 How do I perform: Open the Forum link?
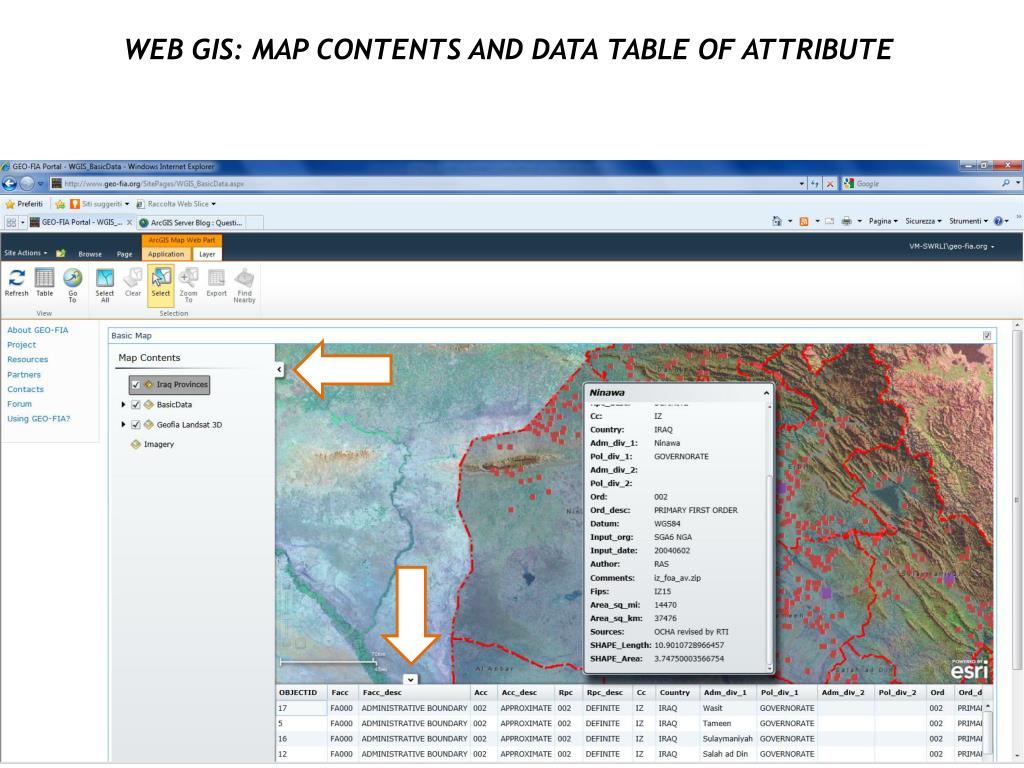click(x=20, y=404)
